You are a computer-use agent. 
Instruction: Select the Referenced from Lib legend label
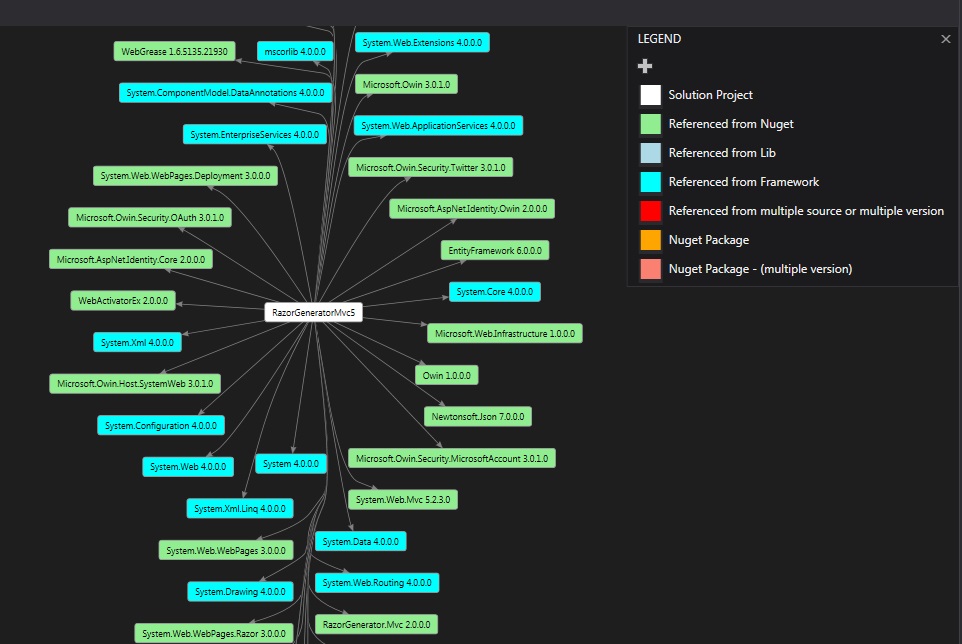(722, 153)
